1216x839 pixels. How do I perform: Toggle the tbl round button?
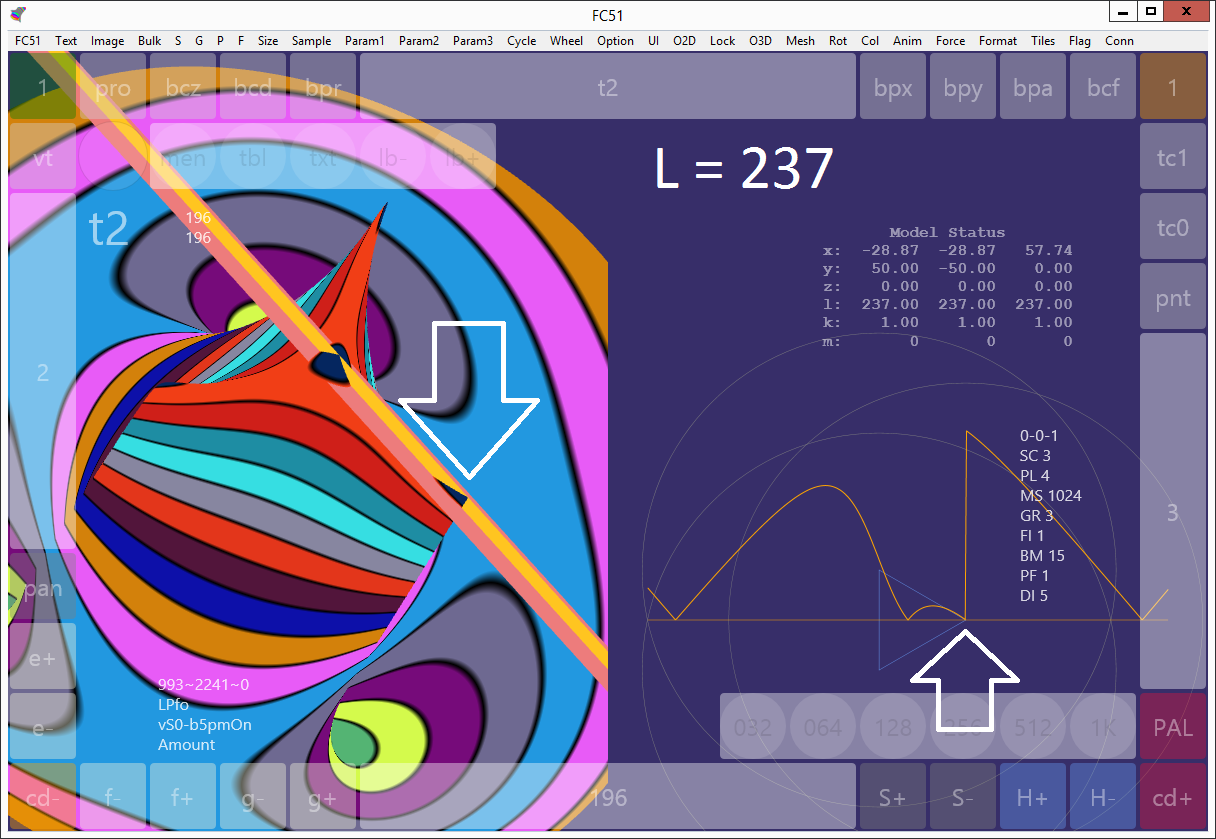point(253,157)
